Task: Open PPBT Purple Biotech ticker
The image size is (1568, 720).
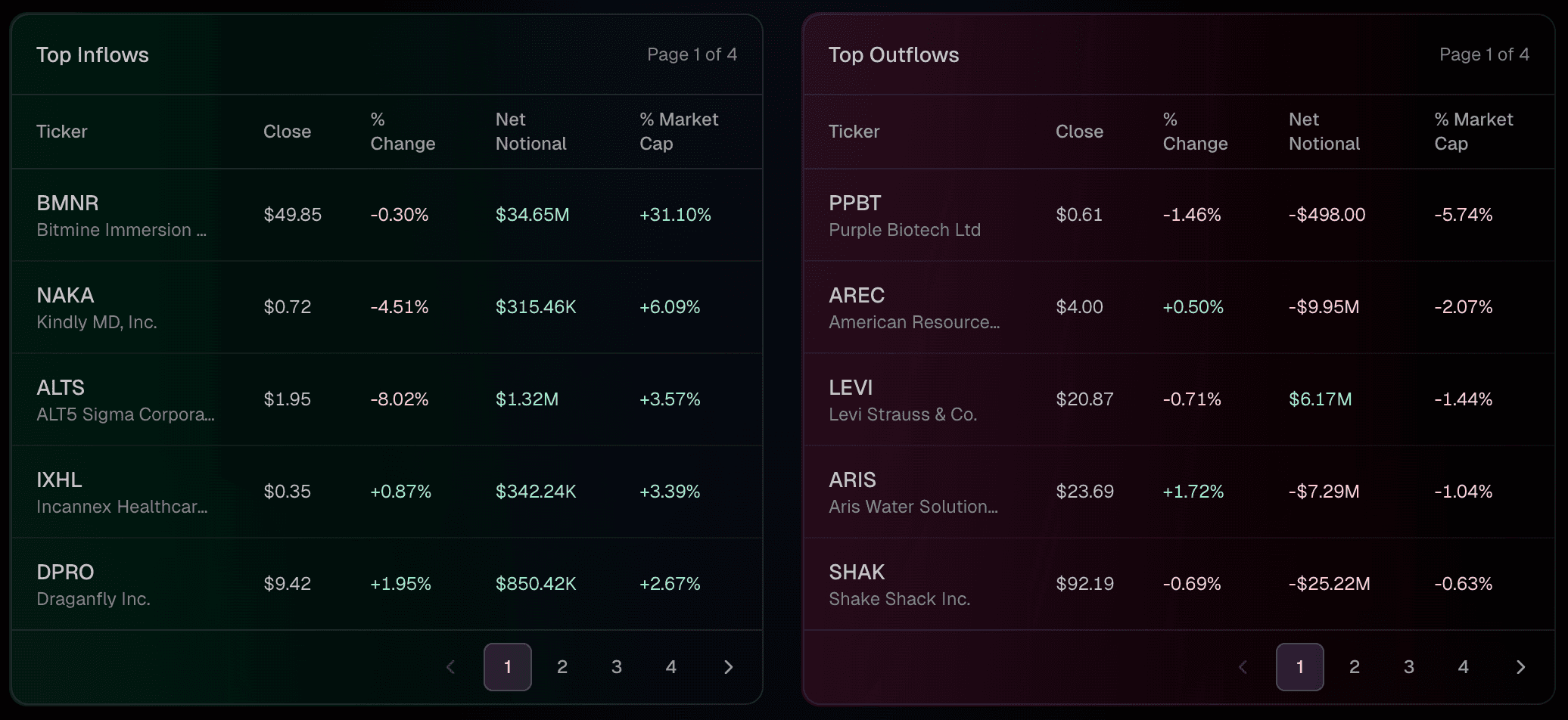Action: coord(855,203)
